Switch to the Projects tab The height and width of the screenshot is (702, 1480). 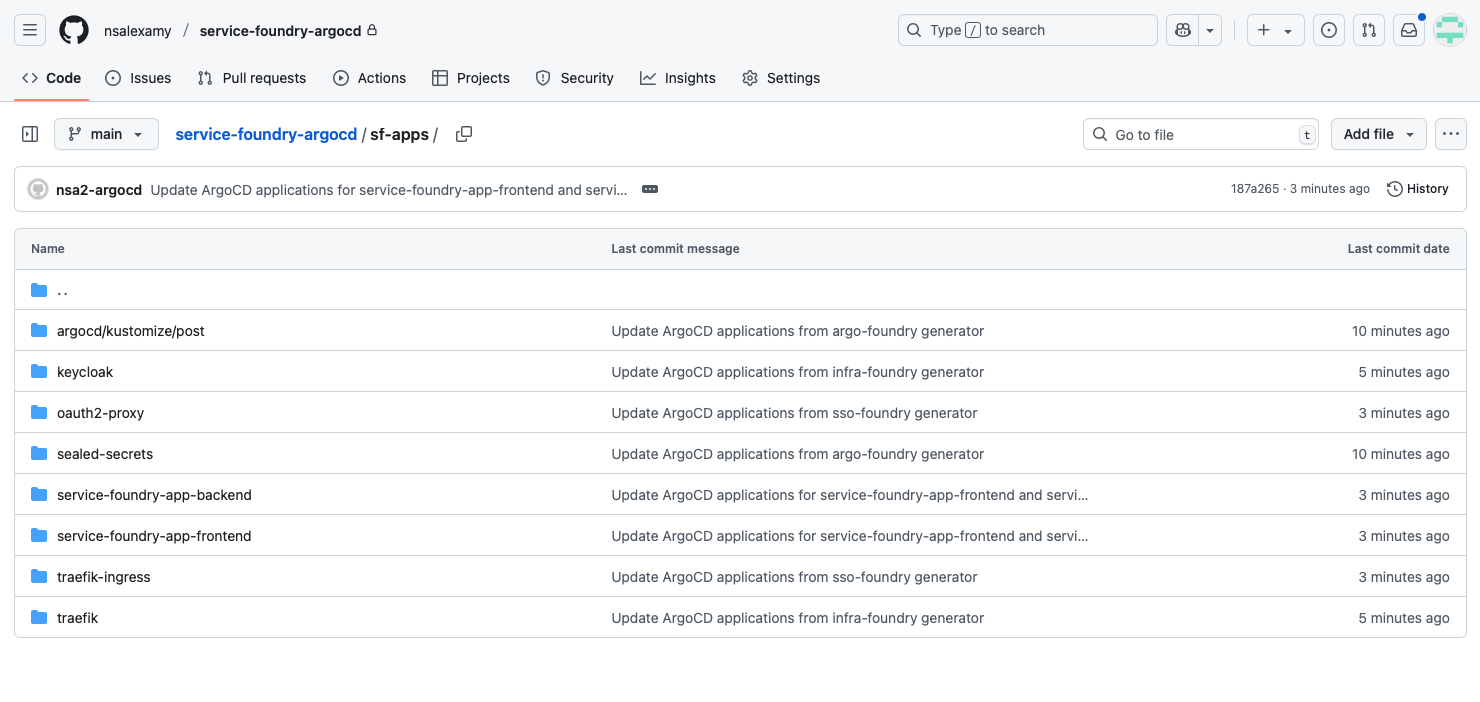point(471,78)
